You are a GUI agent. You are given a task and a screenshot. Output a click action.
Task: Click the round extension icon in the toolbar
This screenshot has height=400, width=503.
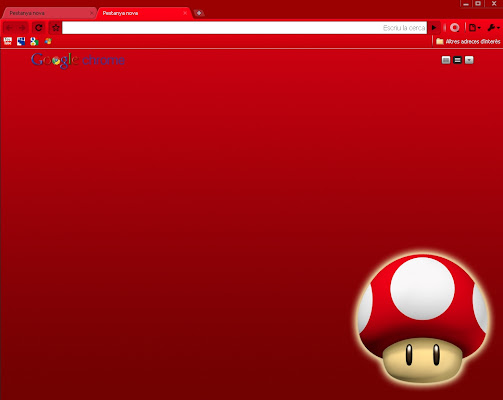click(454, 28)
